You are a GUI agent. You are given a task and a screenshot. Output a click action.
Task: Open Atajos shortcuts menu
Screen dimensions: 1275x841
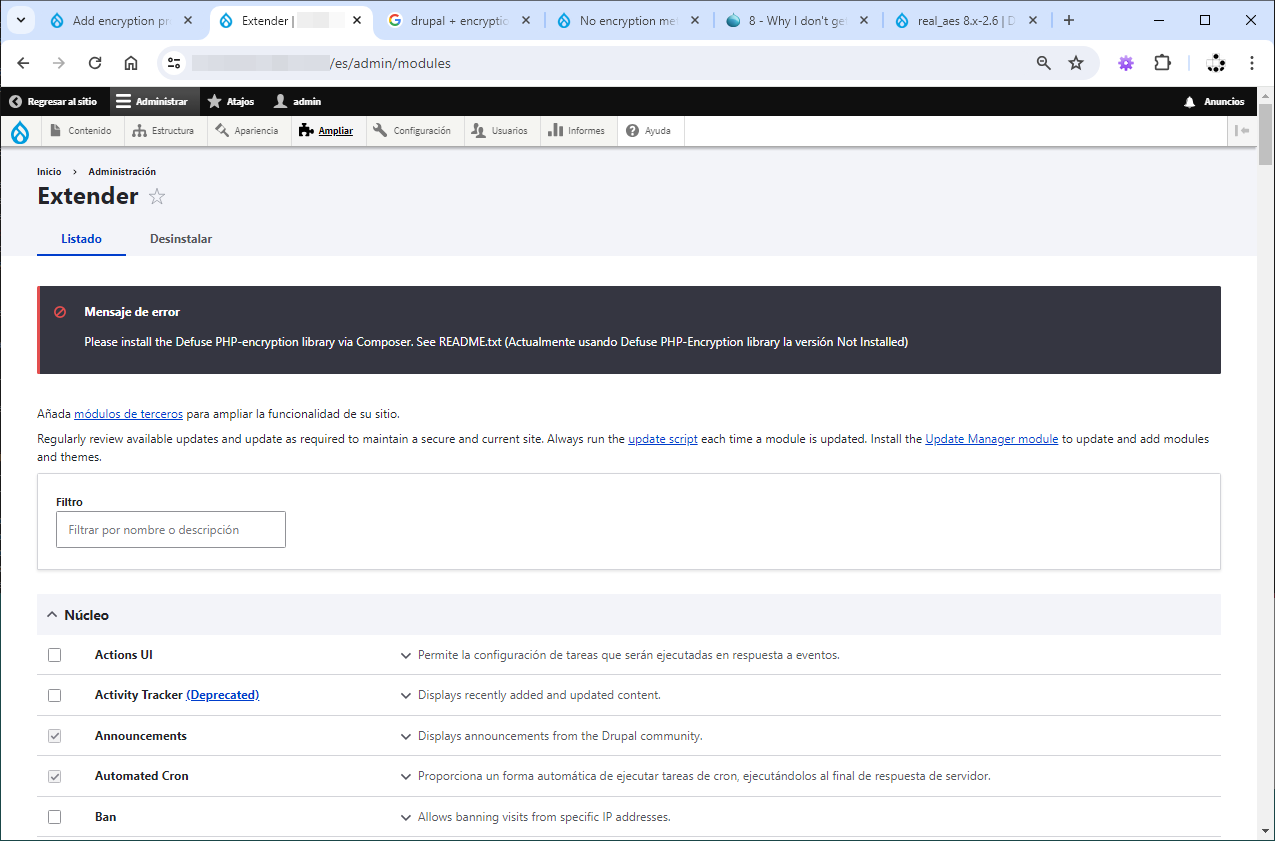[x=231, y=102]
